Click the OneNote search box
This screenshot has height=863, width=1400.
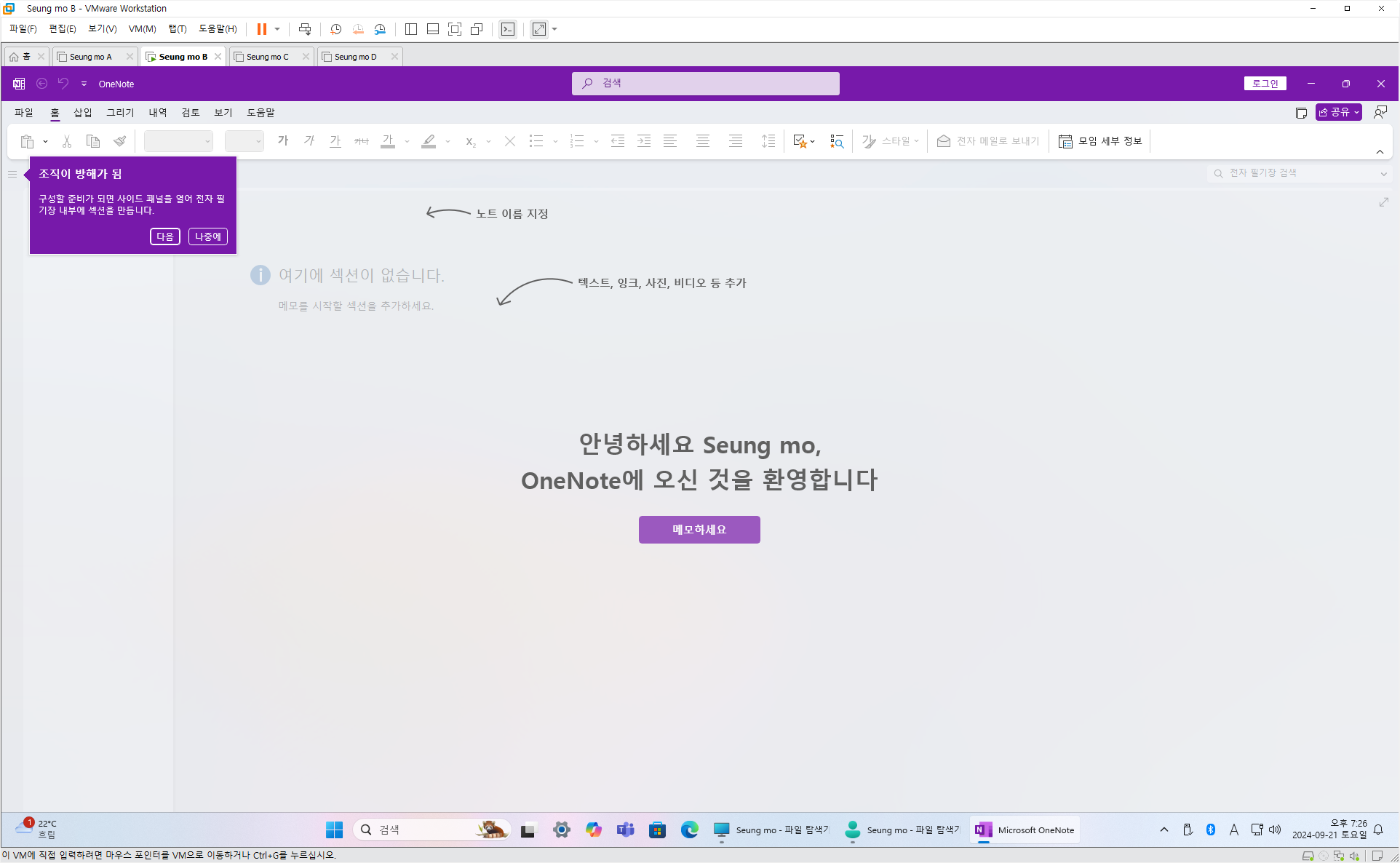click(705, 83)
